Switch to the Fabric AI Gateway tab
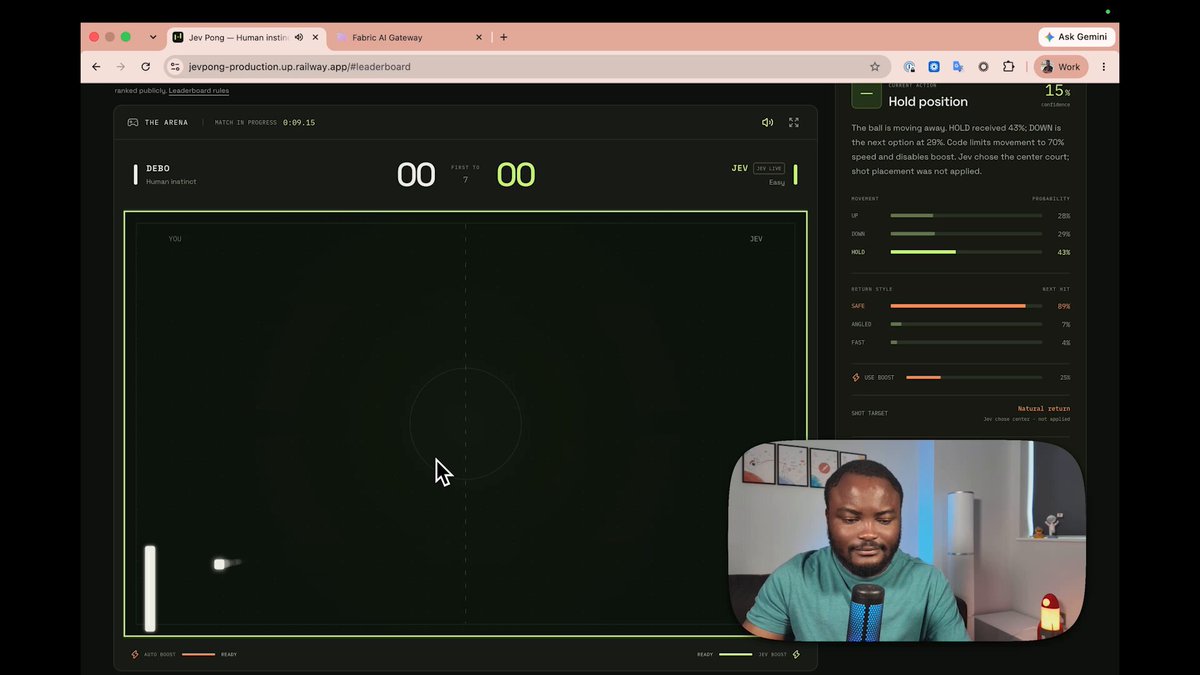Image resolution: width=1200 pixels, height=675 pixels. (410, 37)
